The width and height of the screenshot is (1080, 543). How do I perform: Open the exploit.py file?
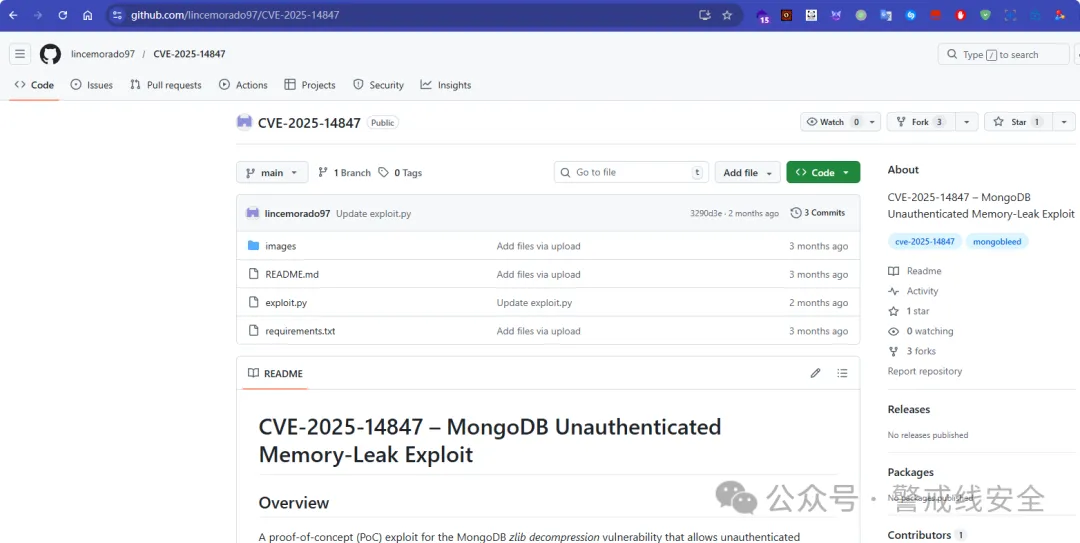click(x=286, y=303)
